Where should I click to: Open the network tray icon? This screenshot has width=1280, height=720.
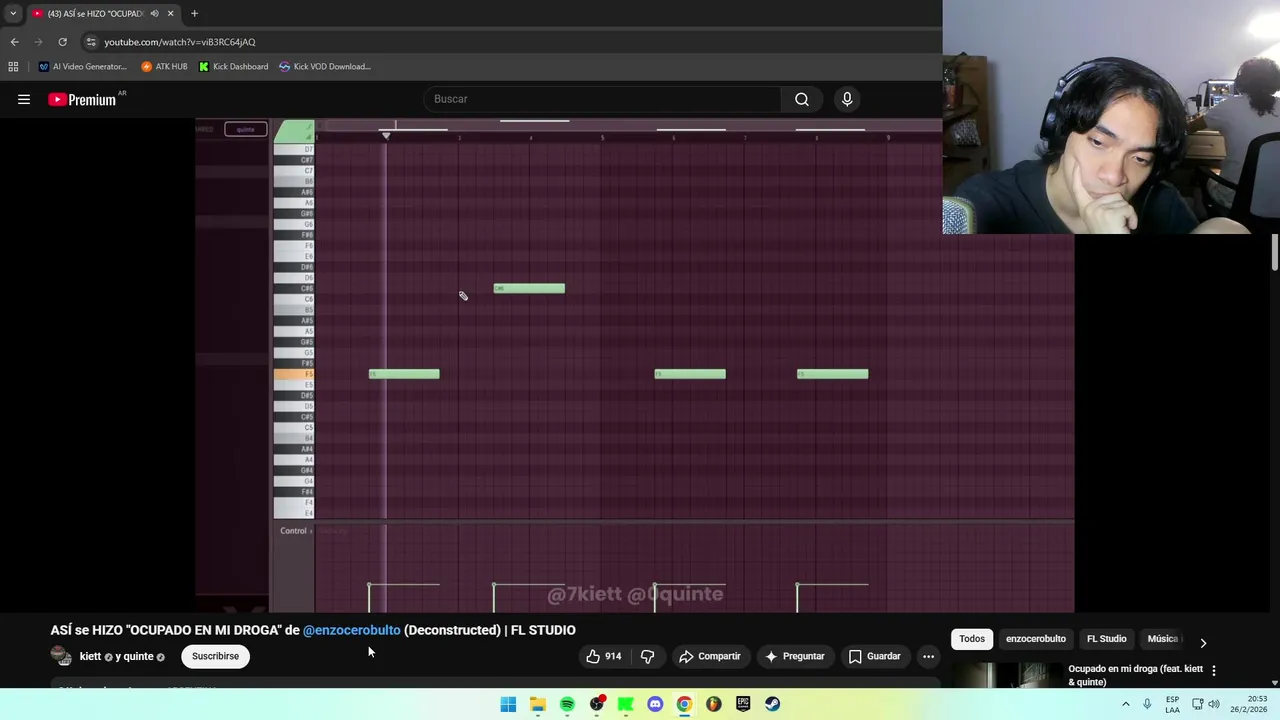tap(1197, 704)
